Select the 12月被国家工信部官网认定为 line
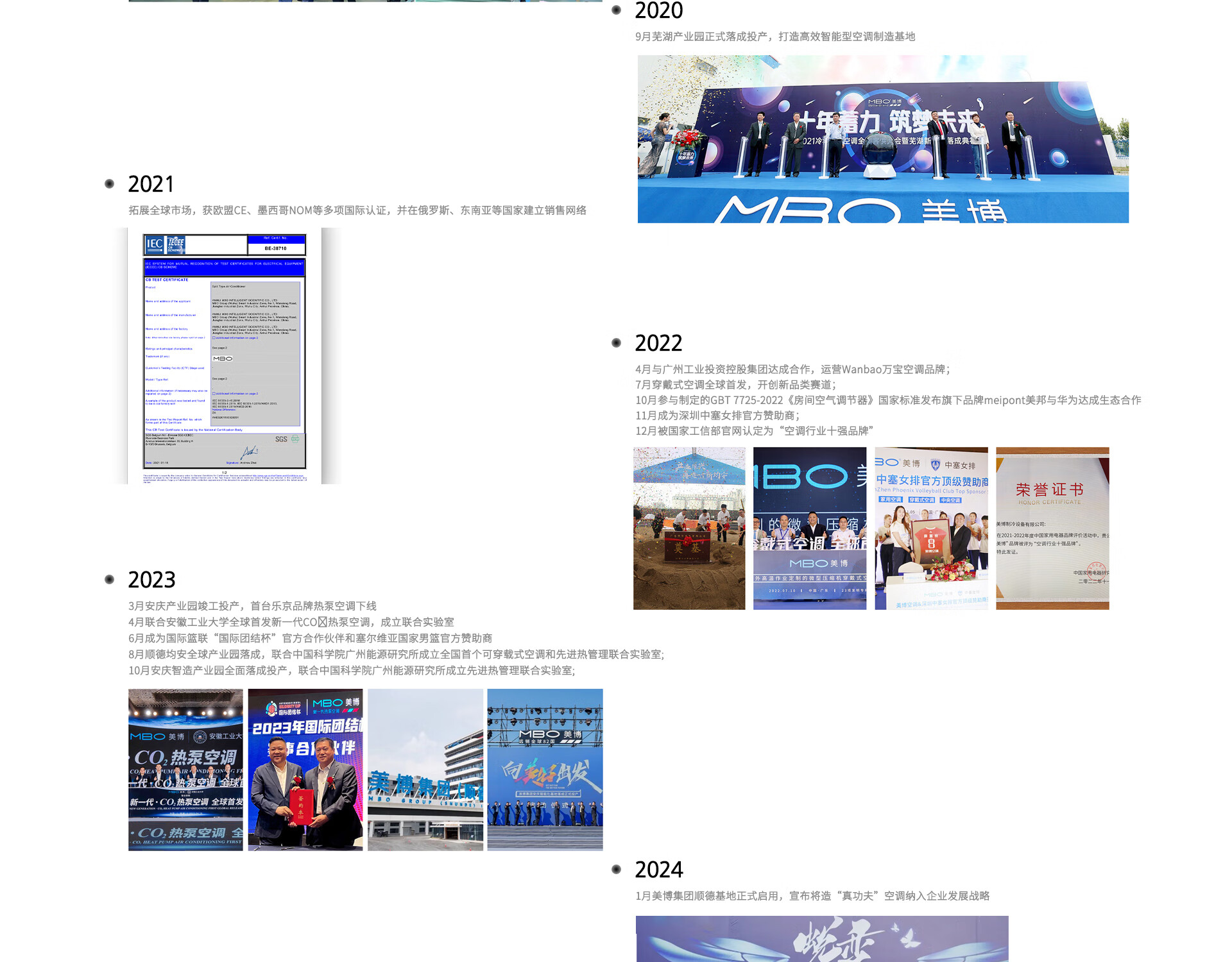Viewport: 1232px width, 962px height. pyautogui.click(x=754, y=431)
